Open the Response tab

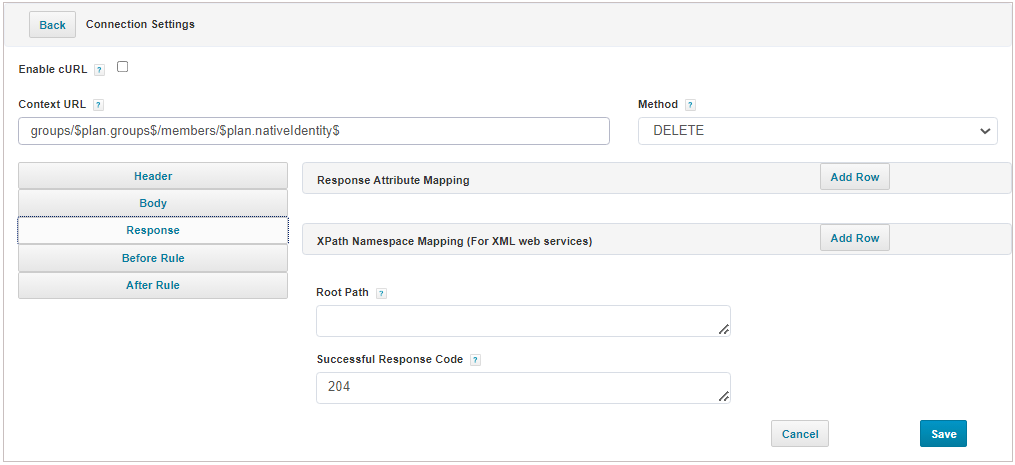pyautogui.click(x=153, y=231)
